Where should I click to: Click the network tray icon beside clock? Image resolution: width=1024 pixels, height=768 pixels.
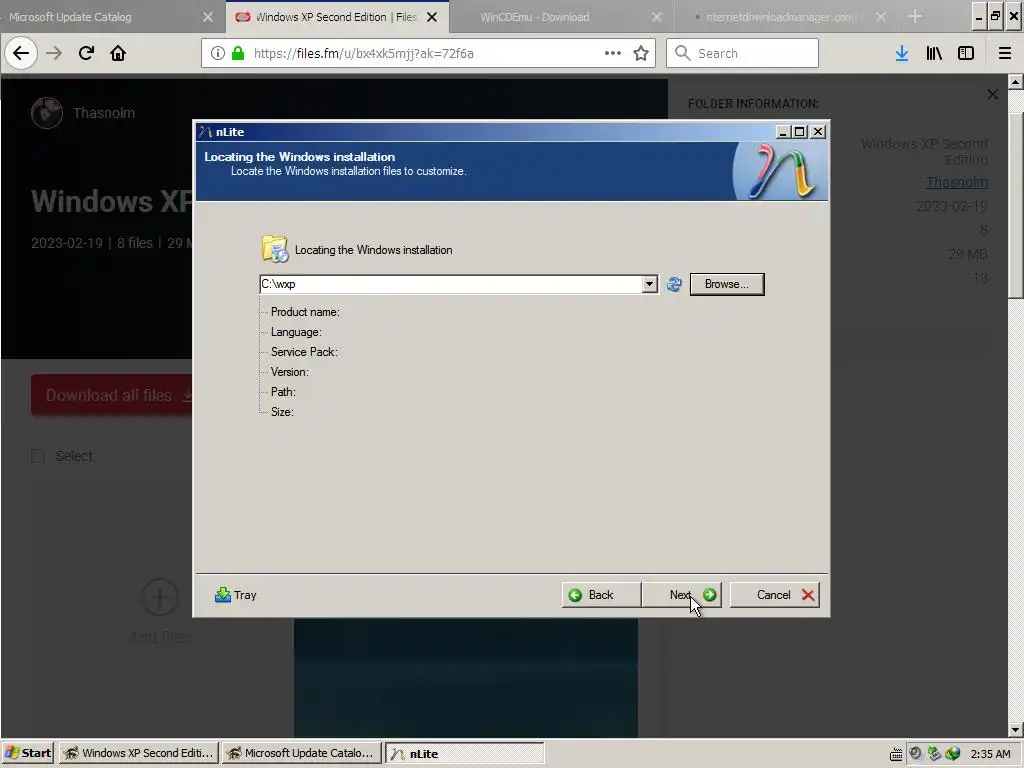(952, 754)
